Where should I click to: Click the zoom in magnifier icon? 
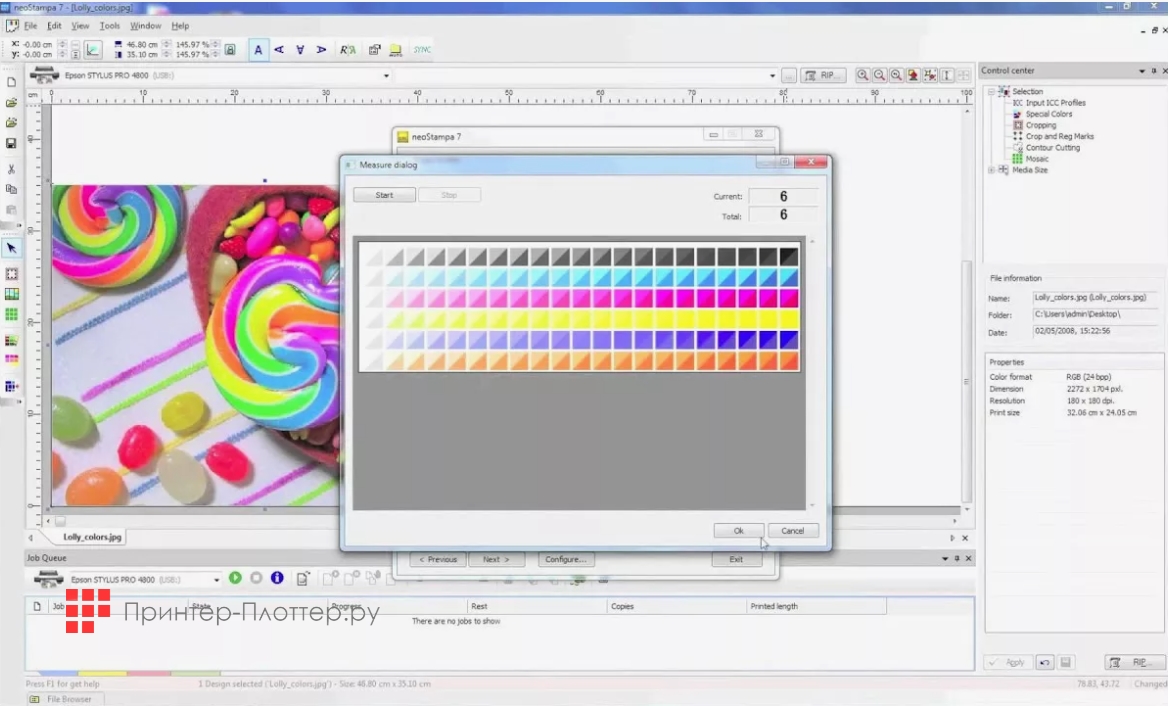click(863, 76)
